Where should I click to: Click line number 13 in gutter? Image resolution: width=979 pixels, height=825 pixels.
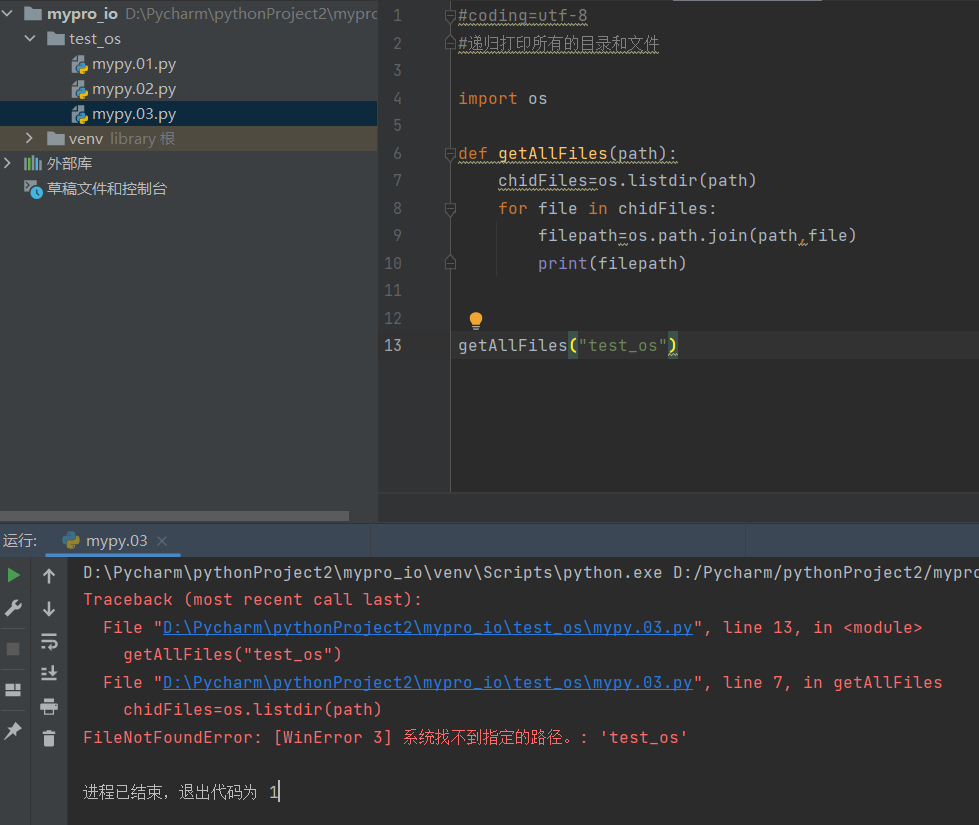click(393, 345)
